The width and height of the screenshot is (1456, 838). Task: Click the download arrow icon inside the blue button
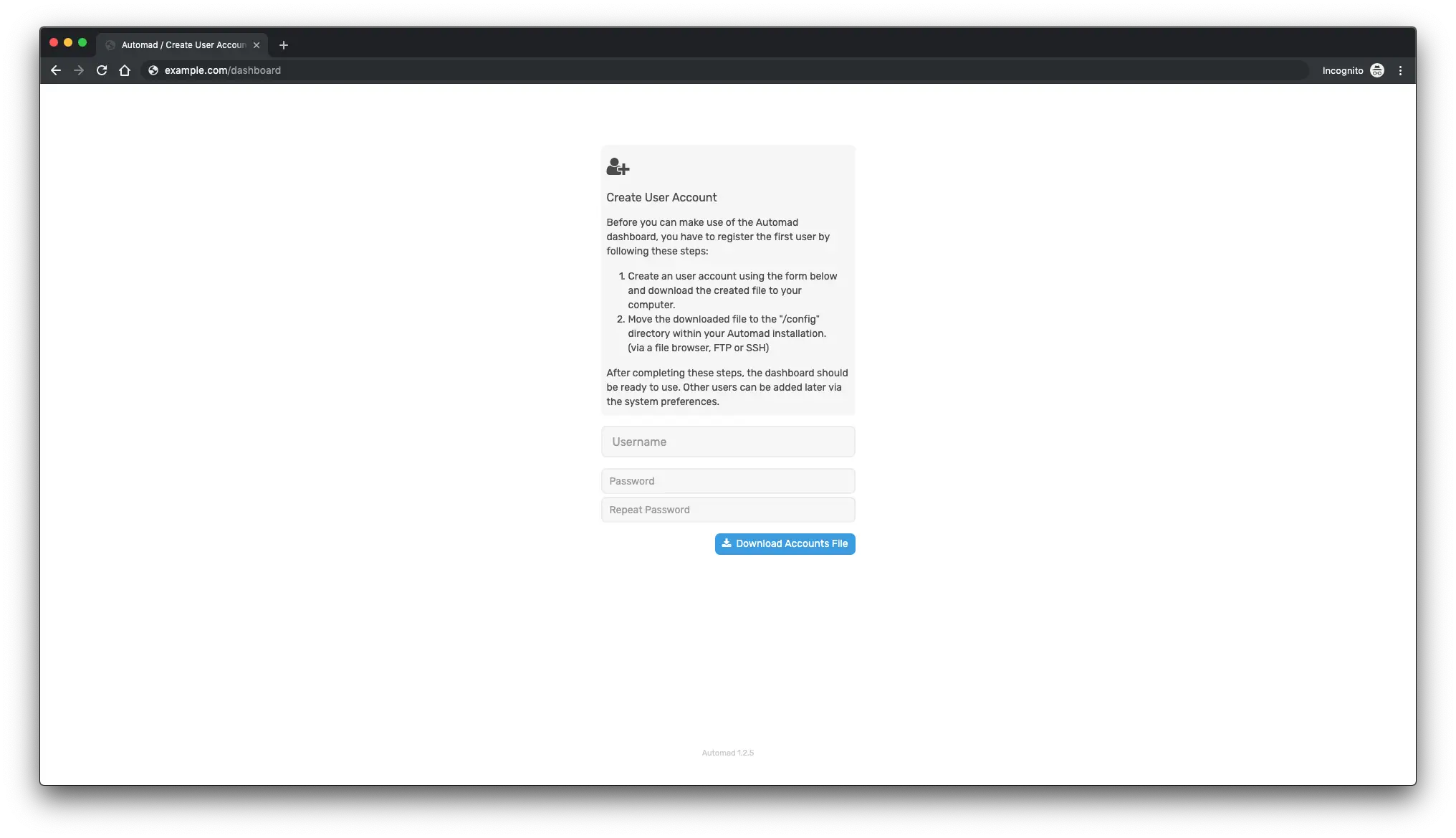(726, 543)
